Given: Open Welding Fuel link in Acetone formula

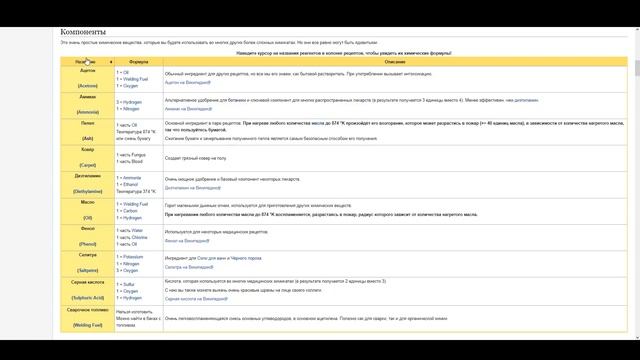Looking at the screenshot, I should click(136, 79).
